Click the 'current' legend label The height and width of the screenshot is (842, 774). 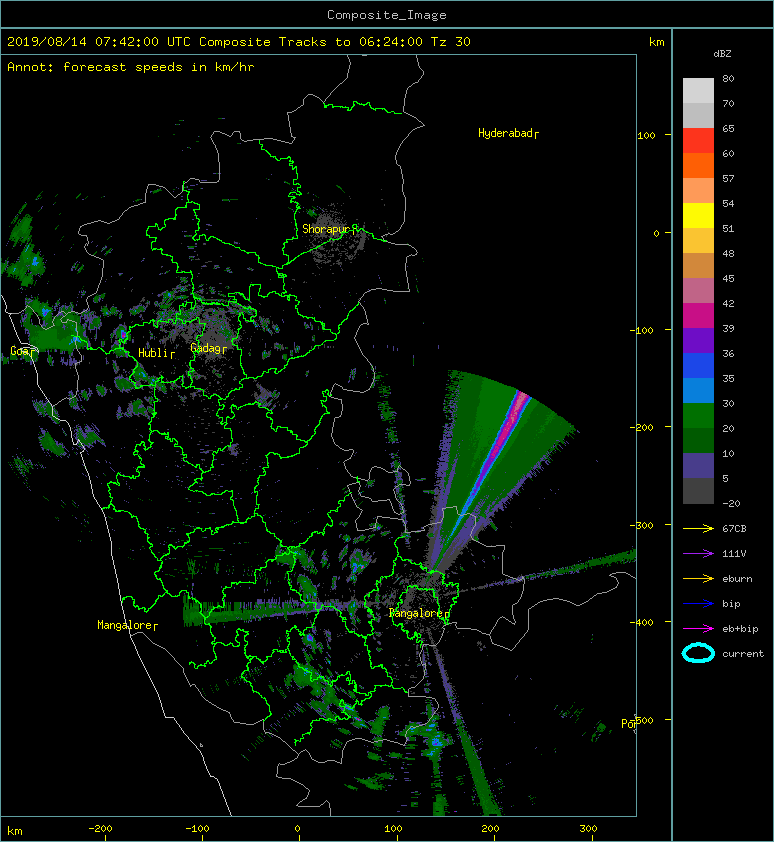(x=743, y=654)
